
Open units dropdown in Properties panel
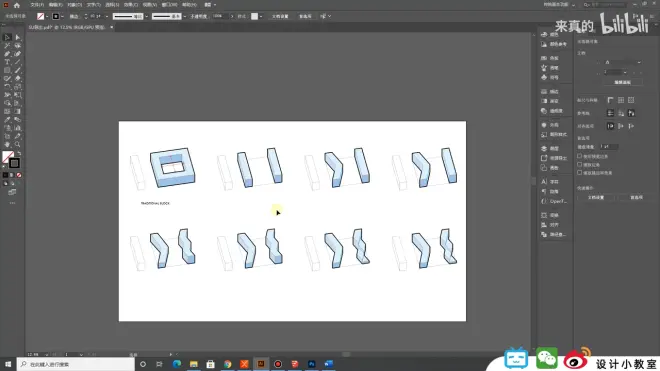tap(622, 62)
